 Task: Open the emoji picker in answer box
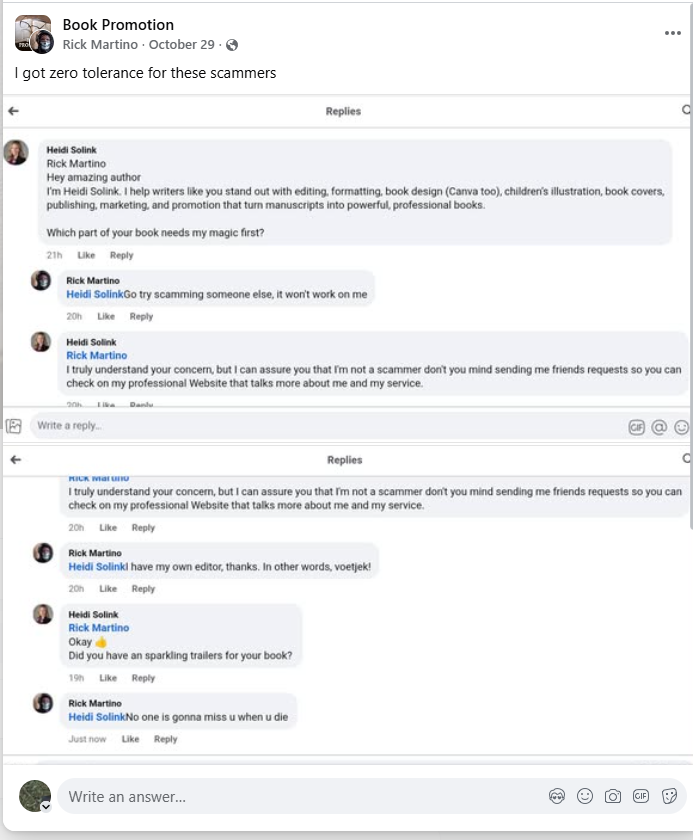tap(585, 796)
